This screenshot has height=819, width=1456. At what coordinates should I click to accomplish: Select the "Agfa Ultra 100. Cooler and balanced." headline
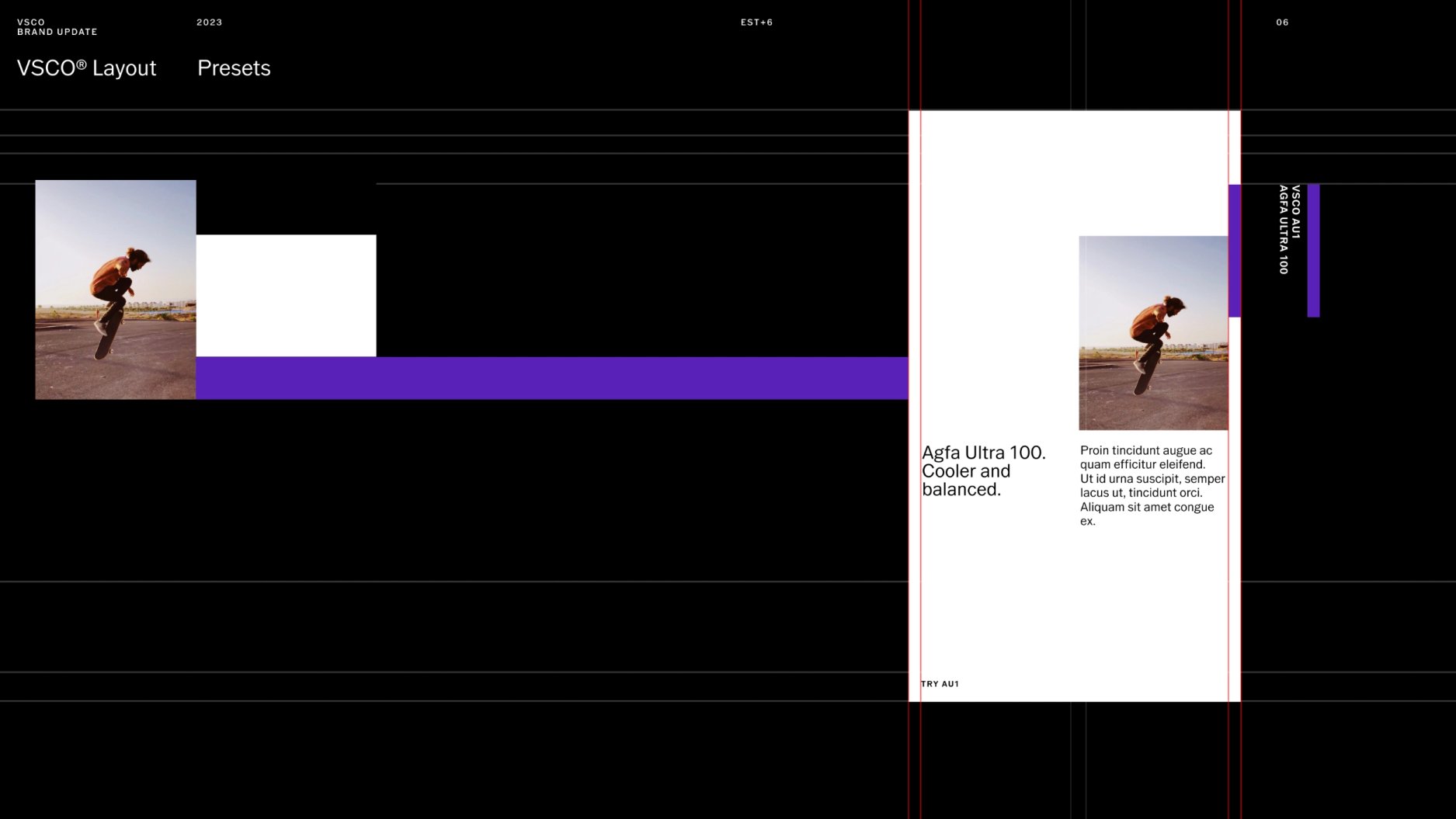tap(984, 471)
